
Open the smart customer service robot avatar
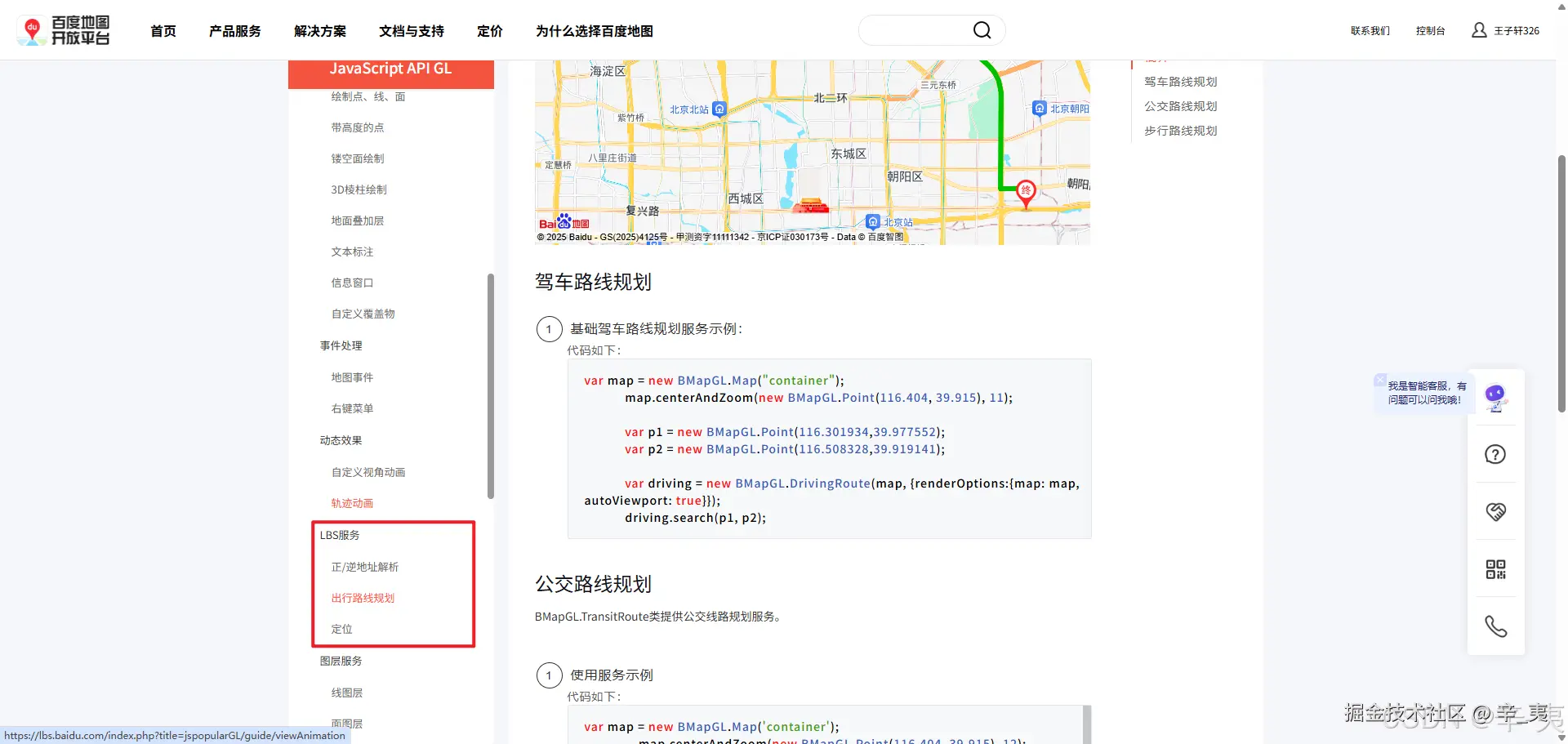(x=1496, y=395)
